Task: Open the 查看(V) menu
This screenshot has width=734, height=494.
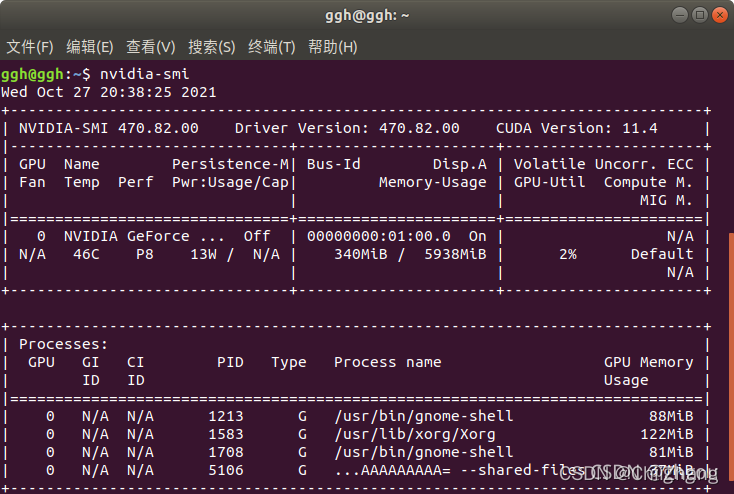Action: [151, 47]
